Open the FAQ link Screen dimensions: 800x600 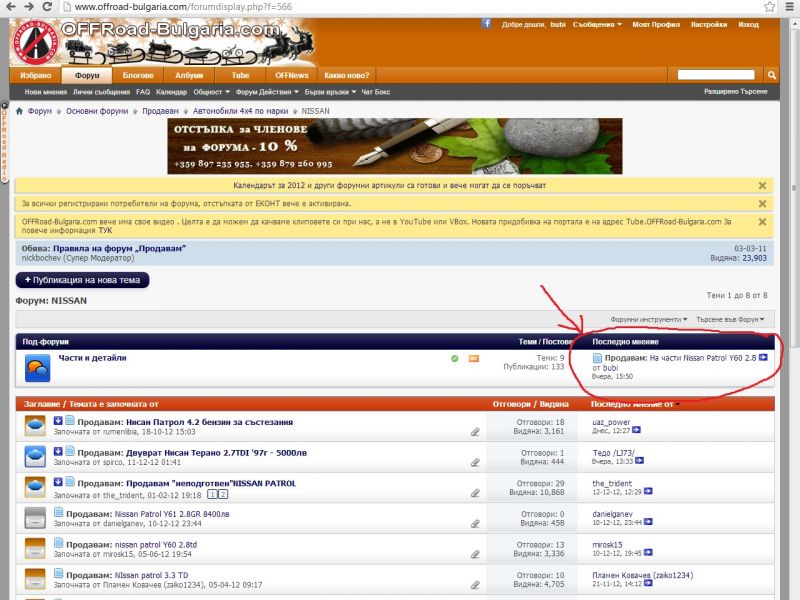(x=143, y=92)
